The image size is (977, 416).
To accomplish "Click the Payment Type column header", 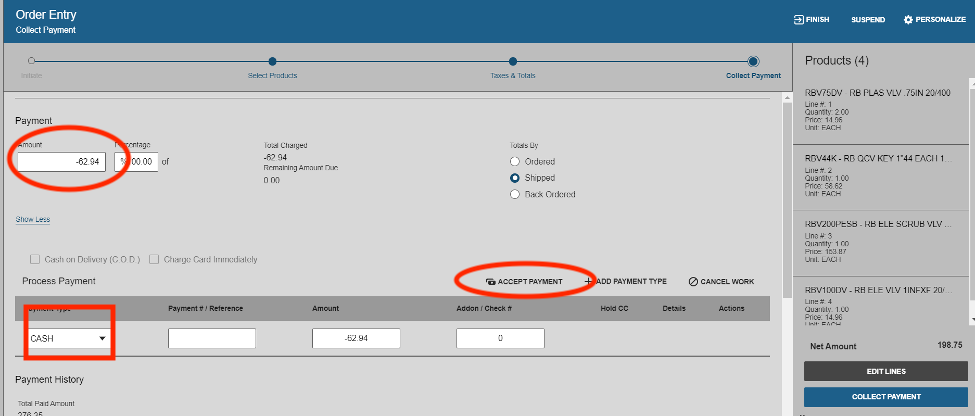I will tap(50, 308).
